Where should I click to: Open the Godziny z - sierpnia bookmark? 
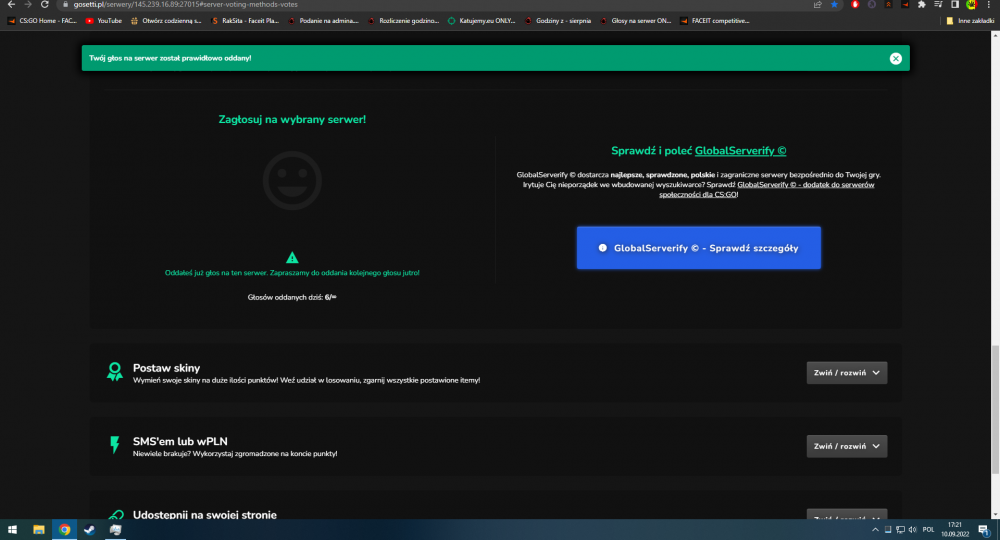click(558, 21)
